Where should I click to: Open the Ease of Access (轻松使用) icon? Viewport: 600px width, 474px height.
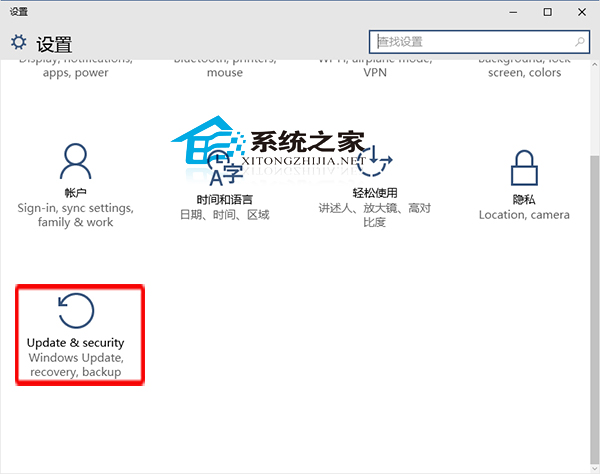point(374,161)
